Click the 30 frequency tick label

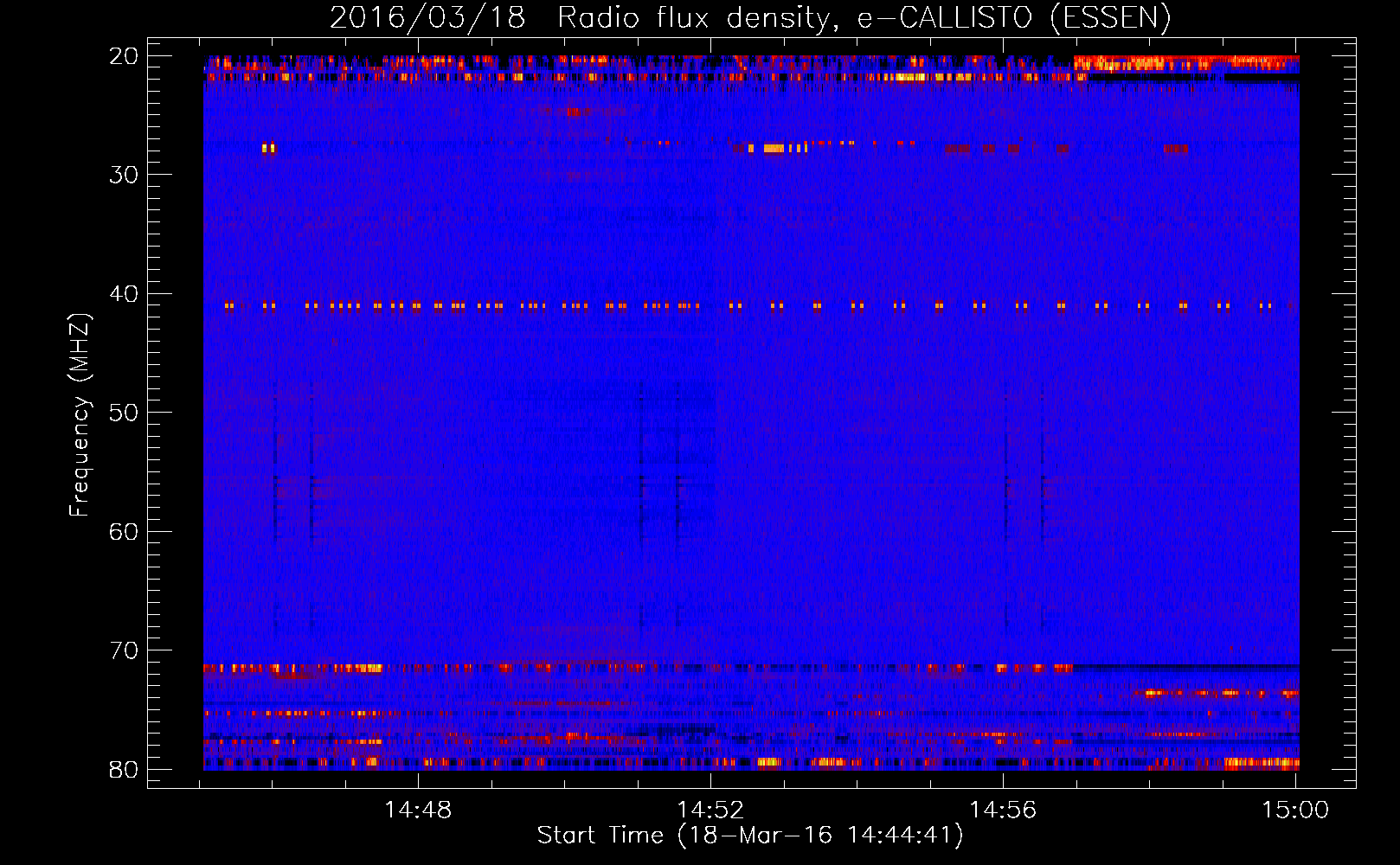124,175
